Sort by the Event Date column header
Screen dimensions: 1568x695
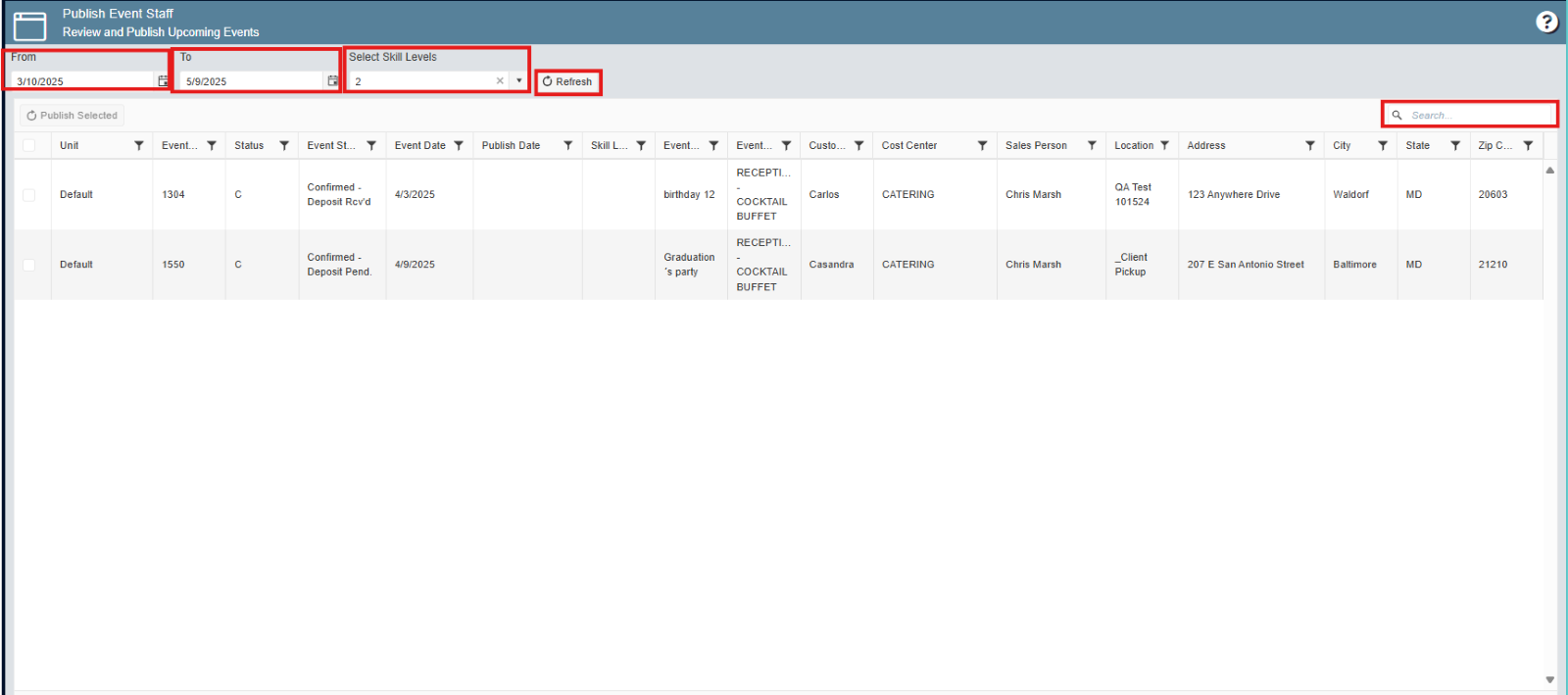click(x=420, y=145)
